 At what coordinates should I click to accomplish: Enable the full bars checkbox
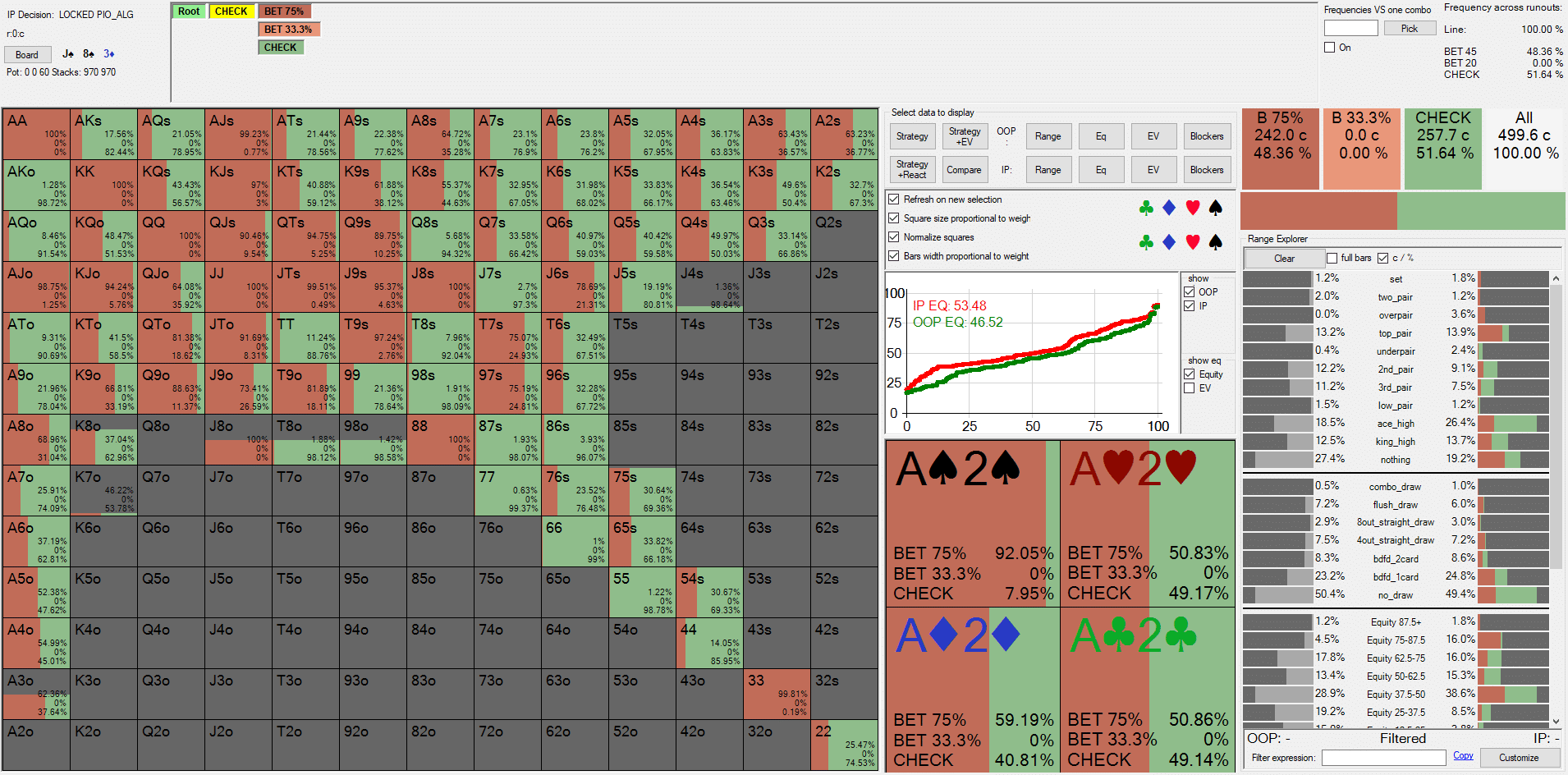click(x=1332, y=258)
